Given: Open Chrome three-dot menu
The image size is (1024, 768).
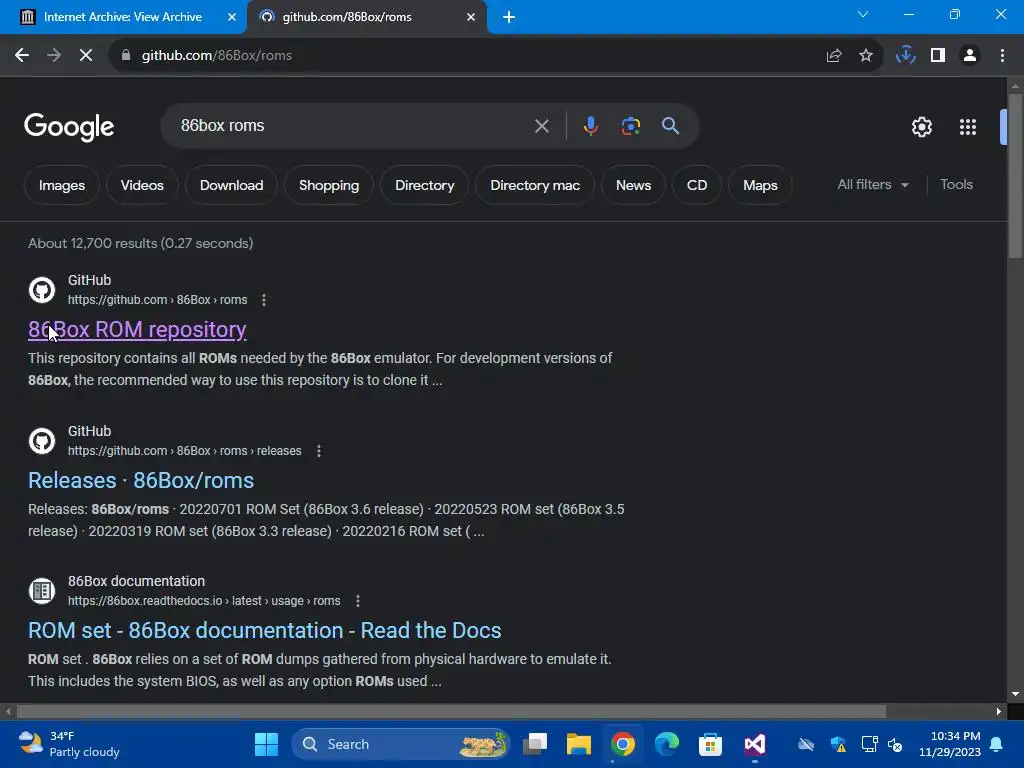Looking at the screenshot, I should point(1002,56).
